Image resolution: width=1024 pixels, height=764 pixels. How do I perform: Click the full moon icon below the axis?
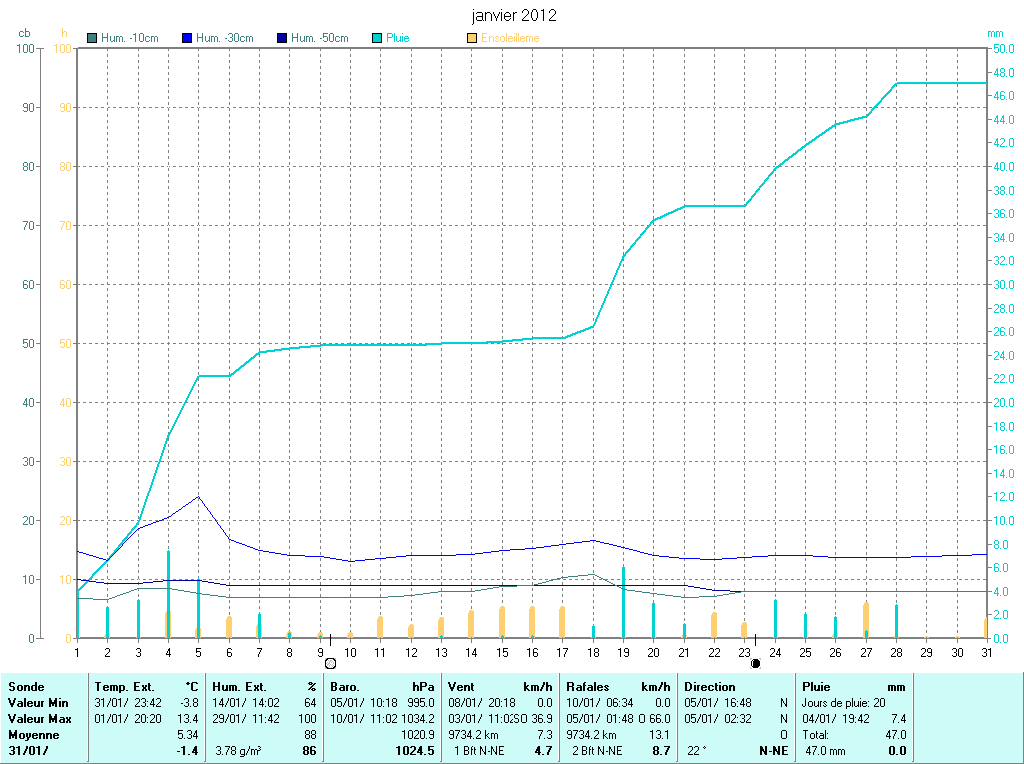(331, 663)
